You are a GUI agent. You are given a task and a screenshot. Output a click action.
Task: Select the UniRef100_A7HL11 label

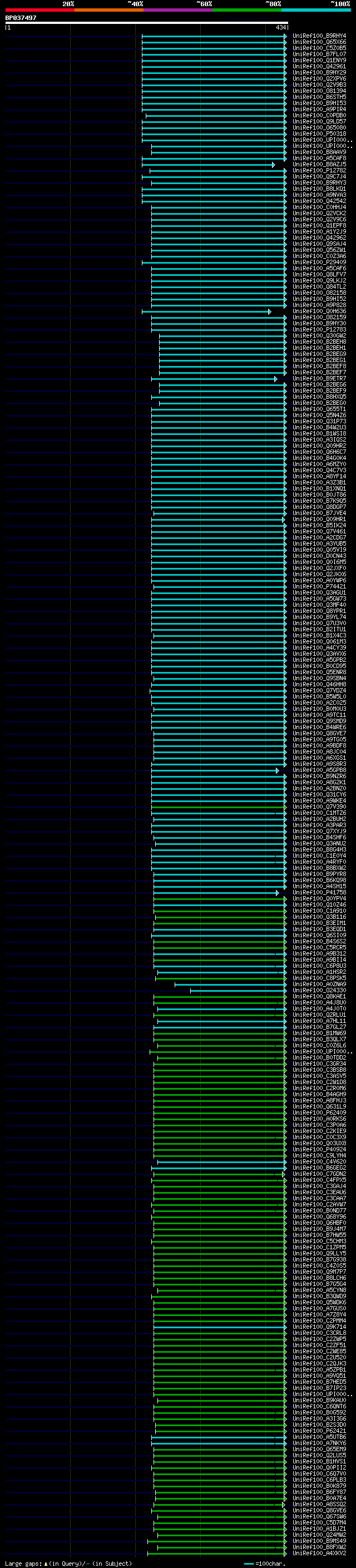319,1021
